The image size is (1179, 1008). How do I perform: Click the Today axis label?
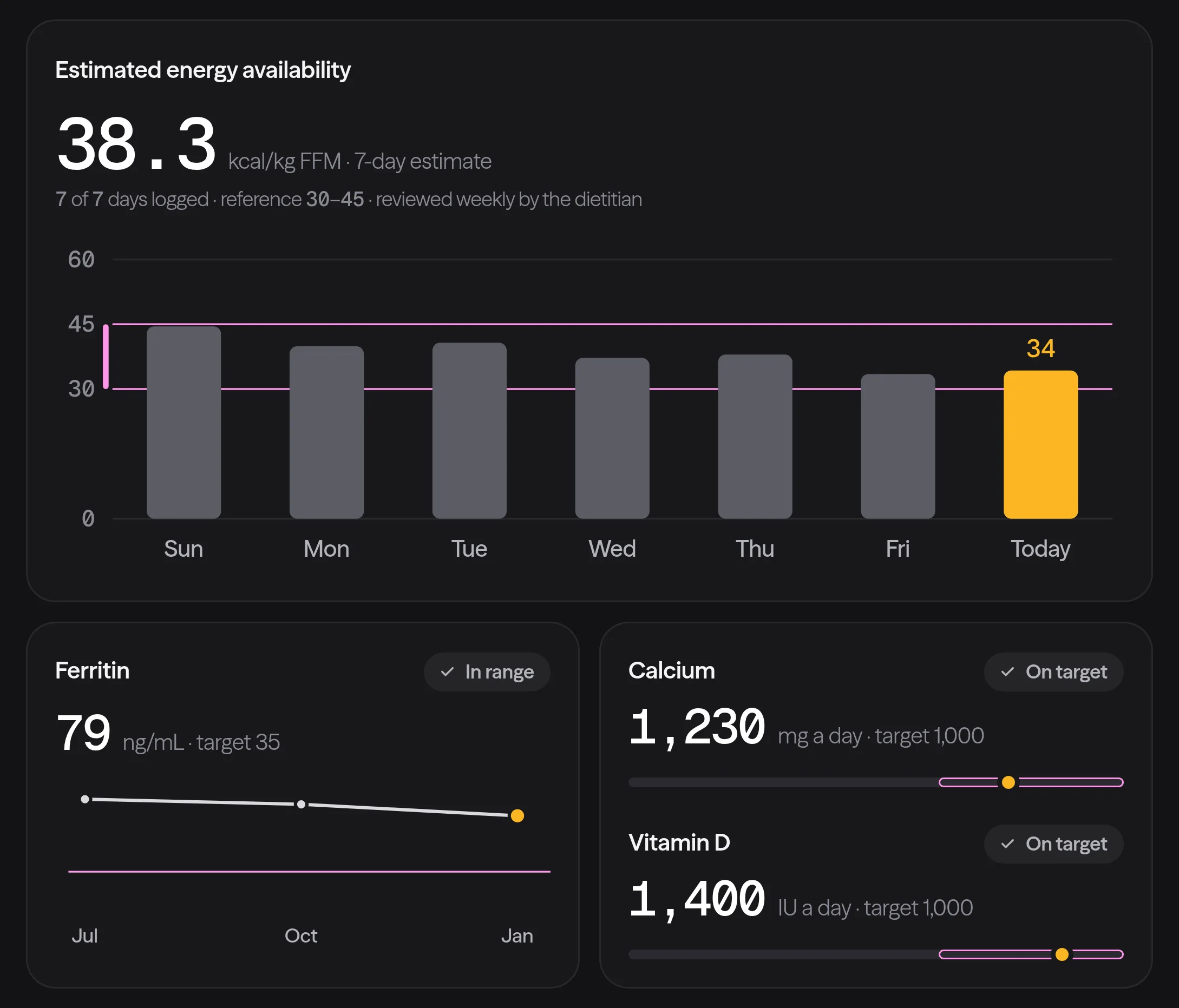tap(1041, 550)
